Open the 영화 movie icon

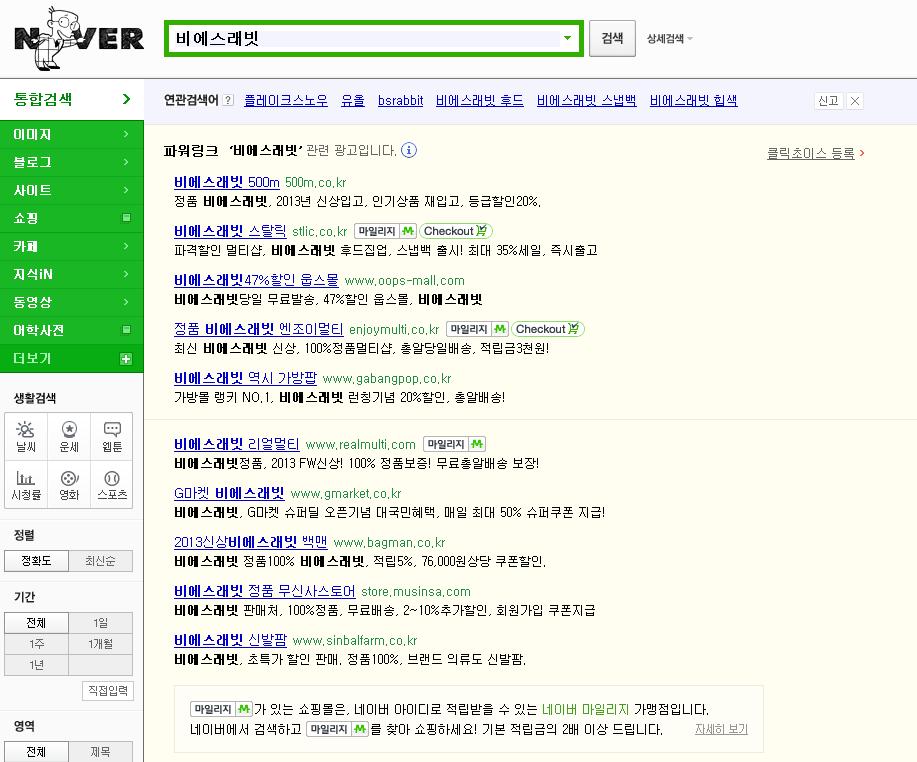pos(69,484)
